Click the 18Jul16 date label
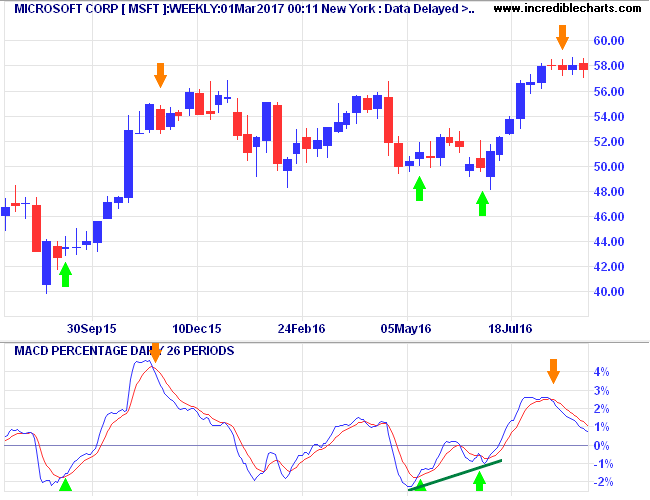 (510, 329)
